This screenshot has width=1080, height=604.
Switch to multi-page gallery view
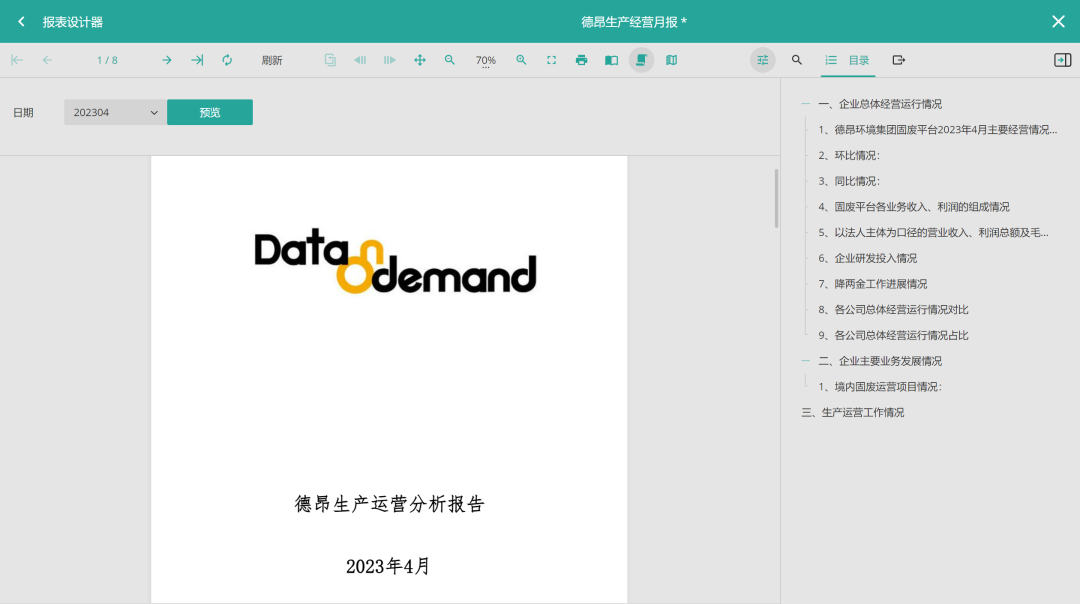pyautogui.click(x=672, y=61)
